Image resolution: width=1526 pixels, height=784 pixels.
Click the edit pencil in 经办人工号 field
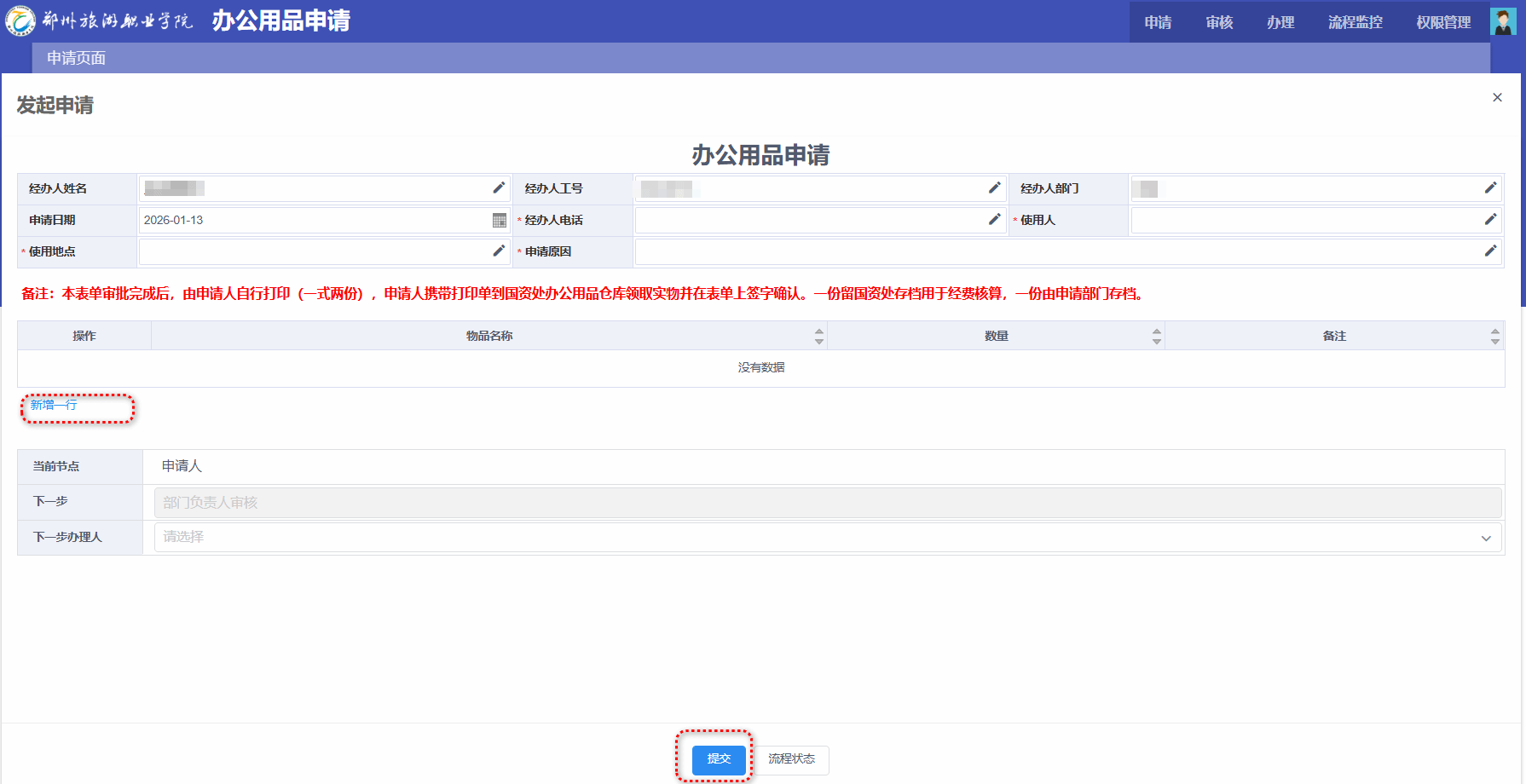tap(994, 188)
